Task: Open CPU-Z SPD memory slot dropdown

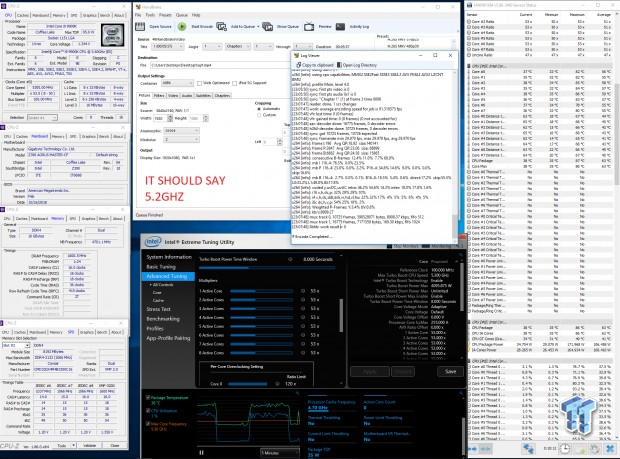Action: [16, 345]
